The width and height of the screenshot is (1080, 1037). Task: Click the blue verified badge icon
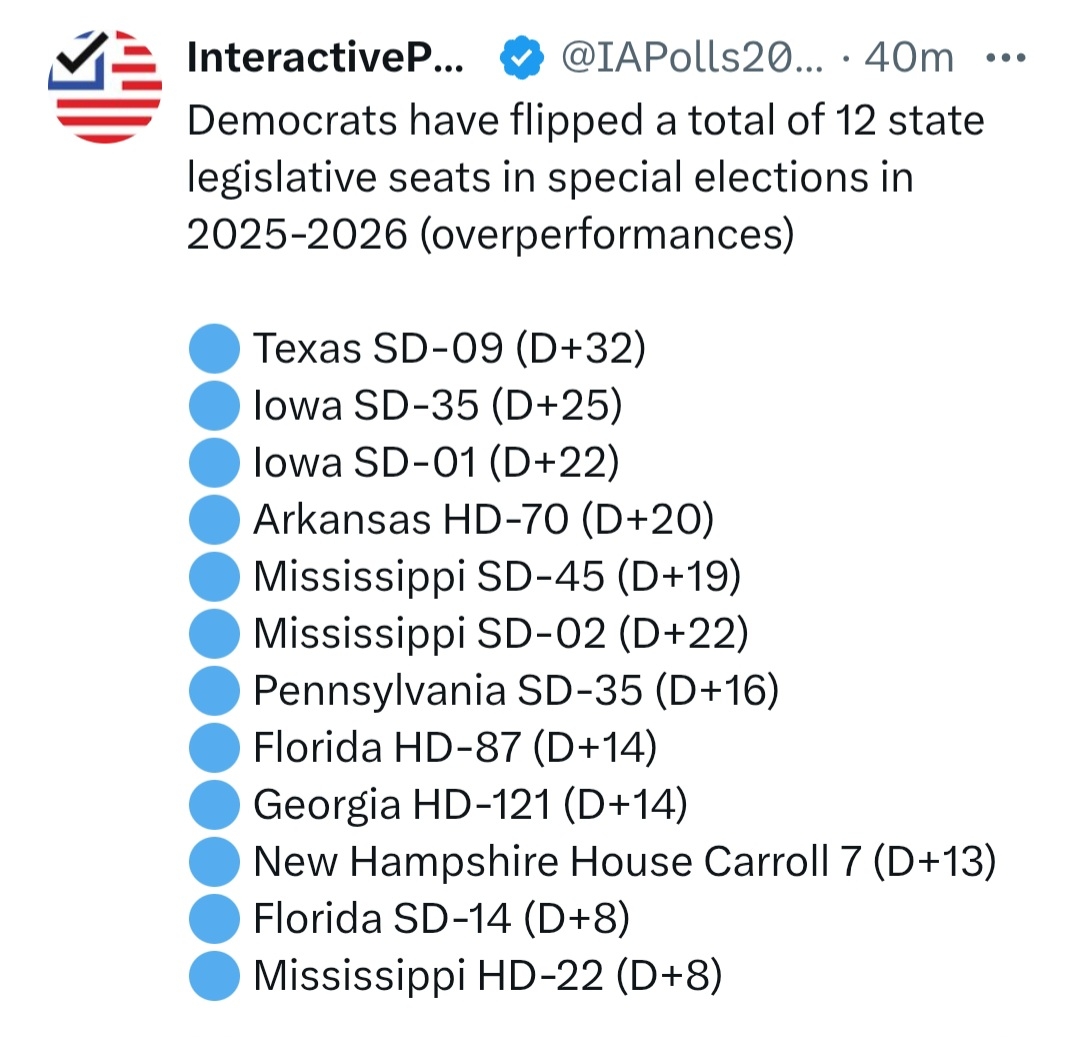(x=520, y=60)
